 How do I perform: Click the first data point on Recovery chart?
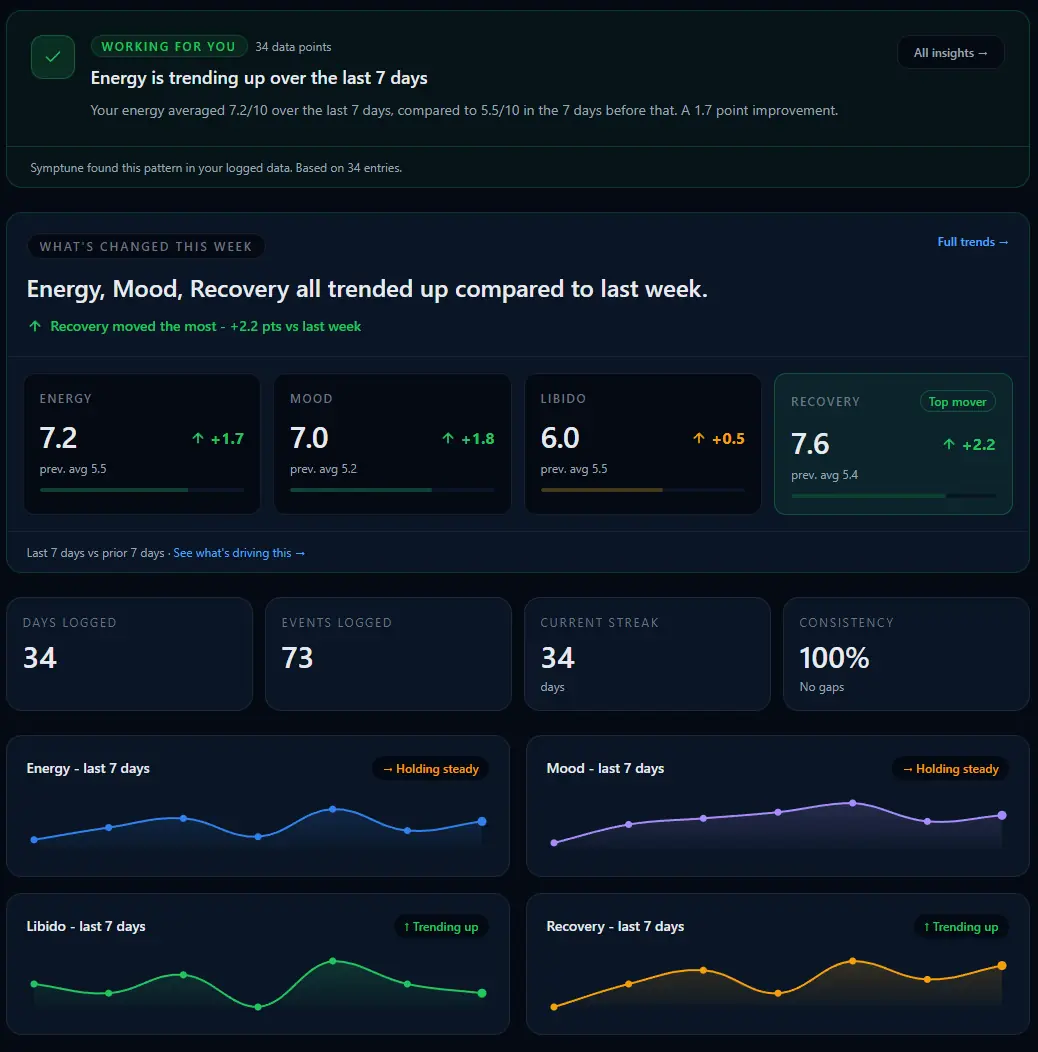(554, 1006)
